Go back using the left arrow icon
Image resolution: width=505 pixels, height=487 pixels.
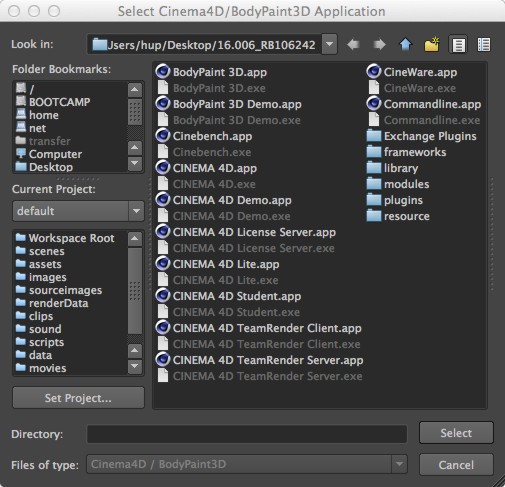click(353, 44)
